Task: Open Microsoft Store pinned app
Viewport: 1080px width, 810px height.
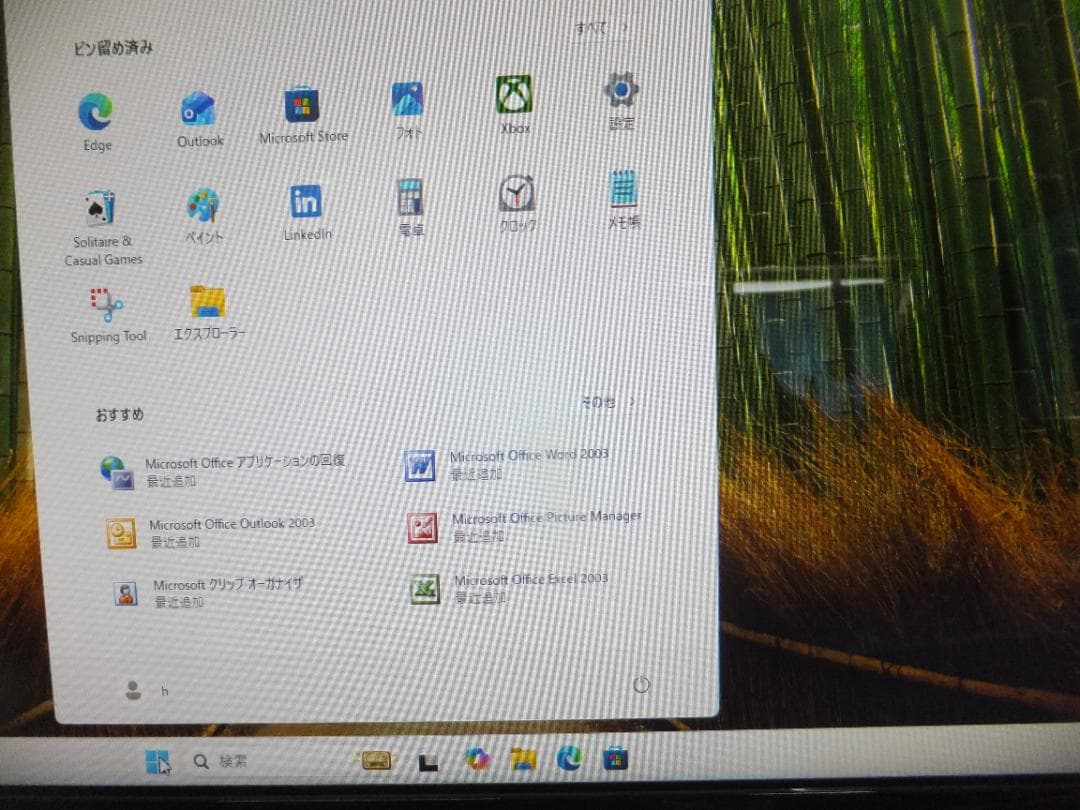Action: coord(303,114)
